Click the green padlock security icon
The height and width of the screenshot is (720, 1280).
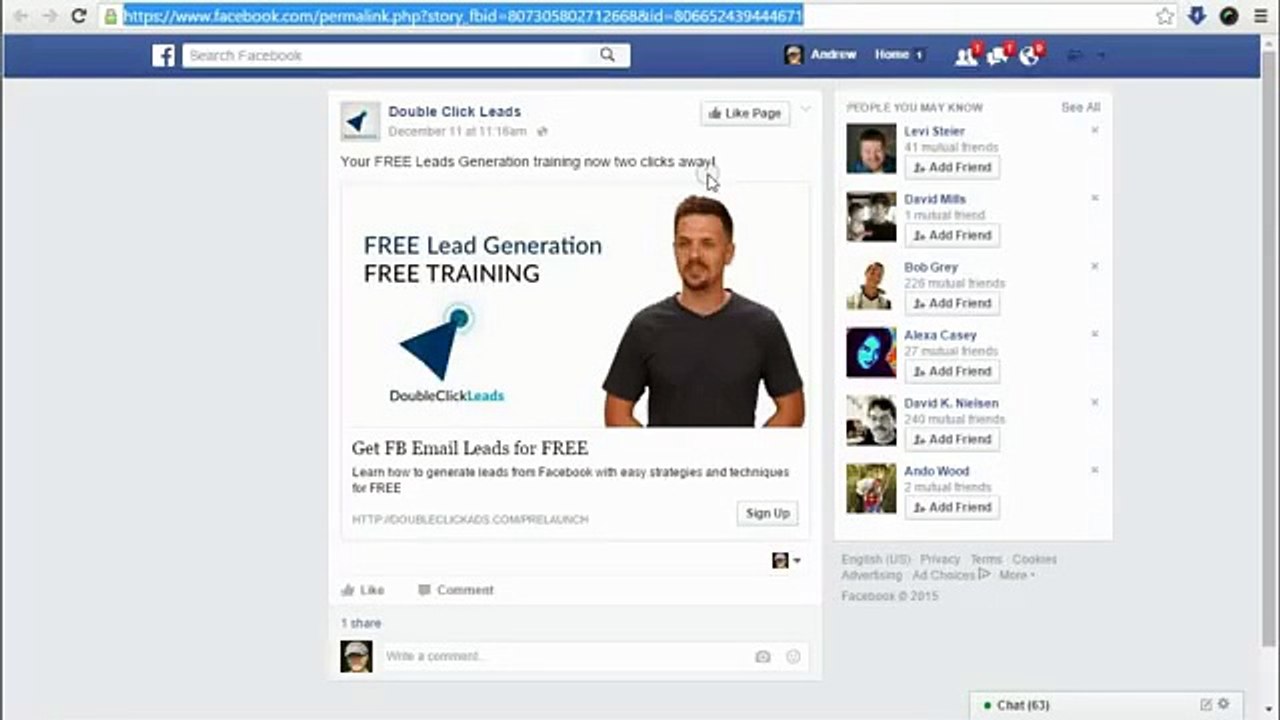click(111, 16)
